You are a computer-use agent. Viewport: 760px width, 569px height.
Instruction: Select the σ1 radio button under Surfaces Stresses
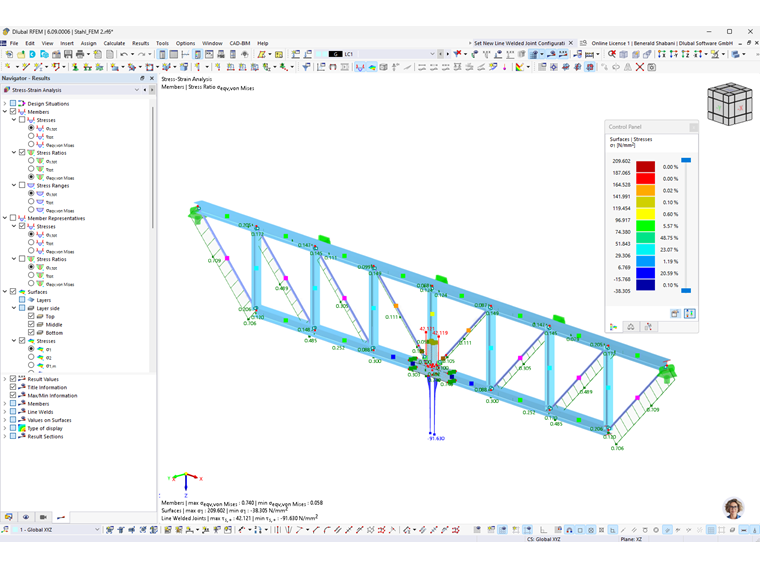click(x=31, y=349)
